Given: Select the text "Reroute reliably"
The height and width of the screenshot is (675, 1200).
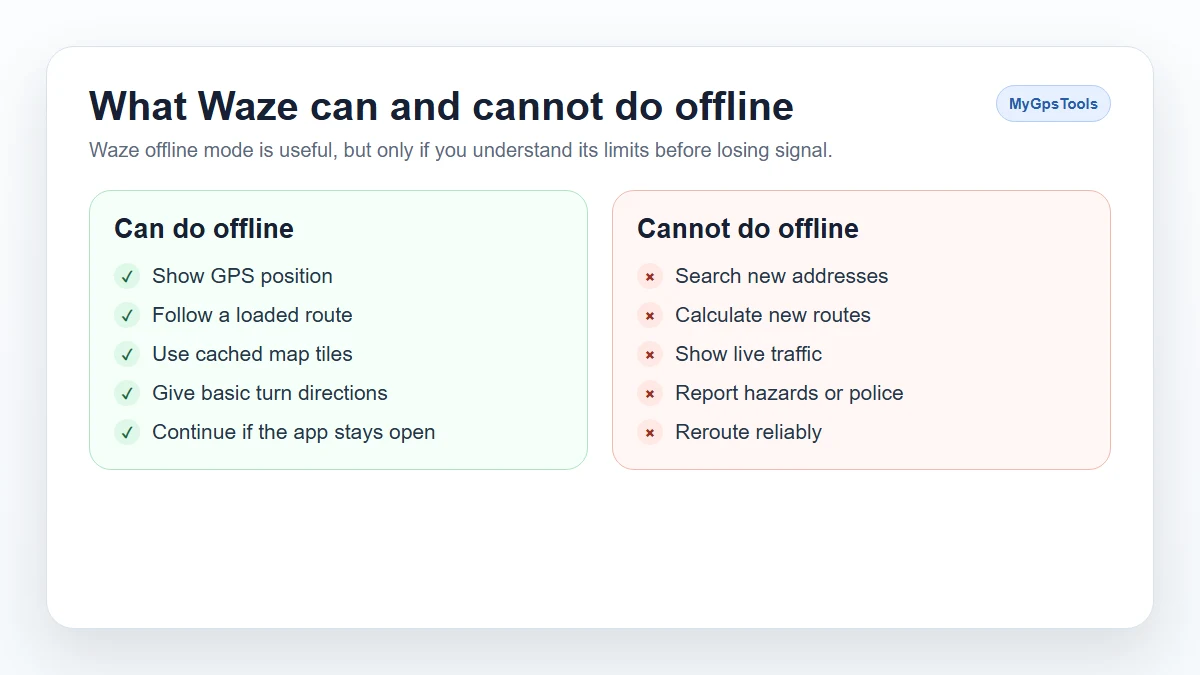Looking at the screenshot, I should pyautogui.click(x=749, y=432).
